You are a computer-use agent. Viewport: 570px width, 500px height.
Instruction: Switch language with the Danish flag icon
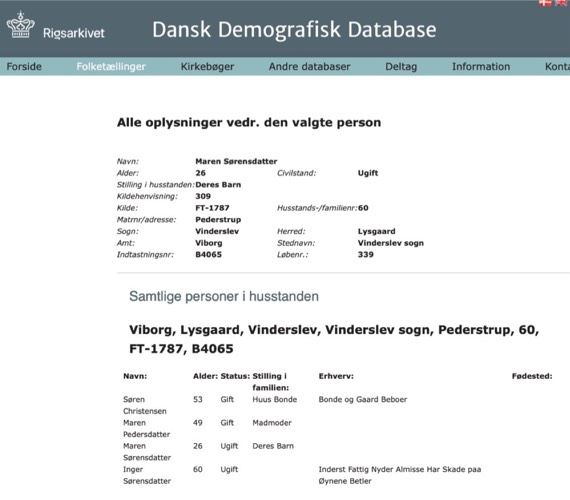(545, 3)
